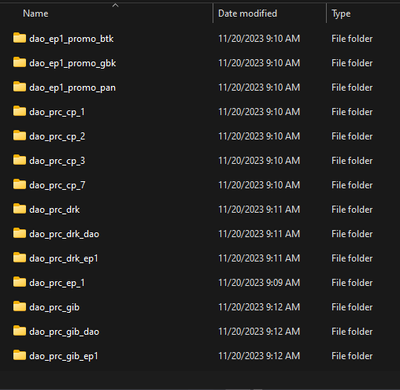
Task: Pick the dao_prc_ep_1 folder name
Action: pos(57,283)
